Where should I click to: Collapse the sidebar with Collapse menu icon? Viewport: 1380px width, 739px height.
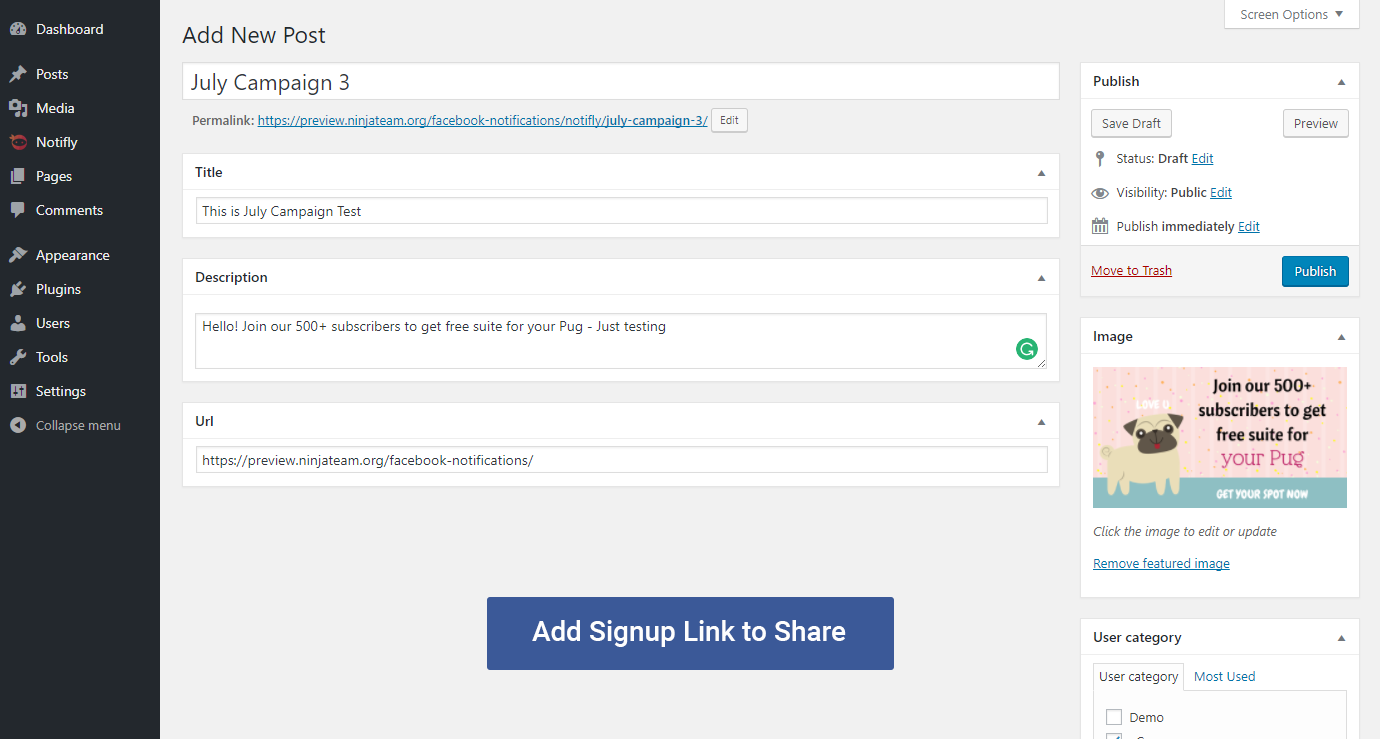pos(18,425)
